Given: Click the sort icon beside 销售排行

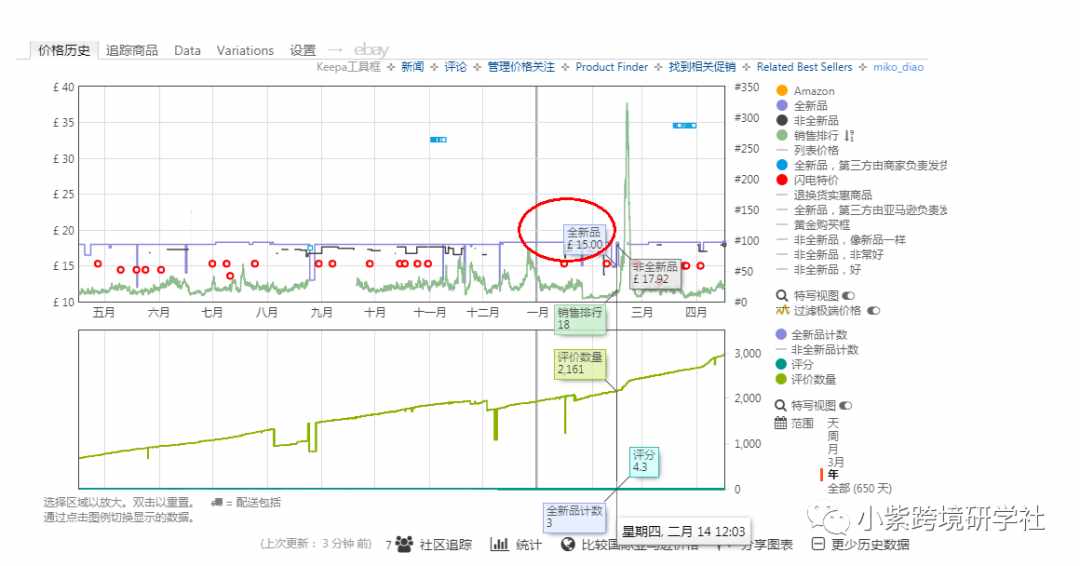Looking at the screenshot, I should point(849,136).
